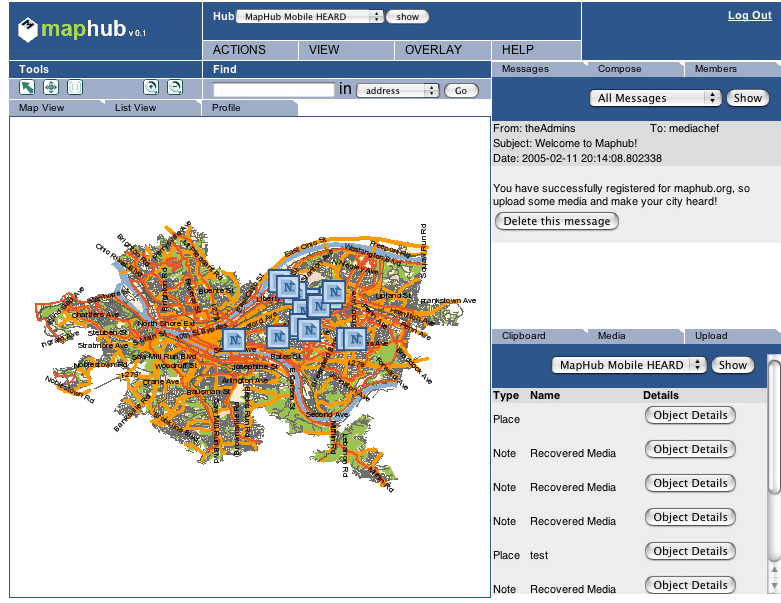The image size is (781, 603).
Task: Open Object Details for the unnamed Place row
Action: [x=690, y=415]
